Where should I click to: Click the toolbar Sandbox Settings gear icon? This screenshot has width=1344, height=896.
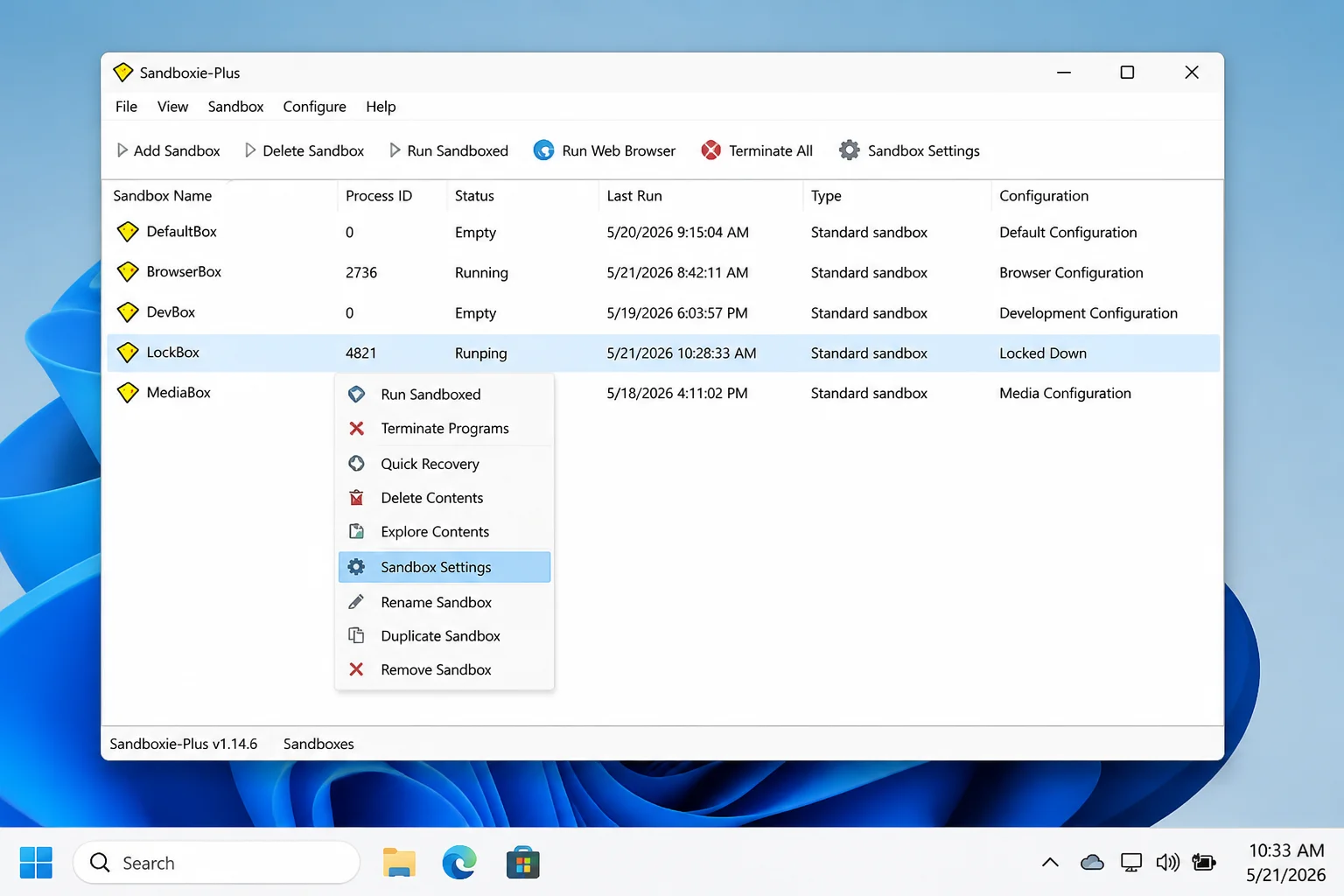tap(849, 150)
